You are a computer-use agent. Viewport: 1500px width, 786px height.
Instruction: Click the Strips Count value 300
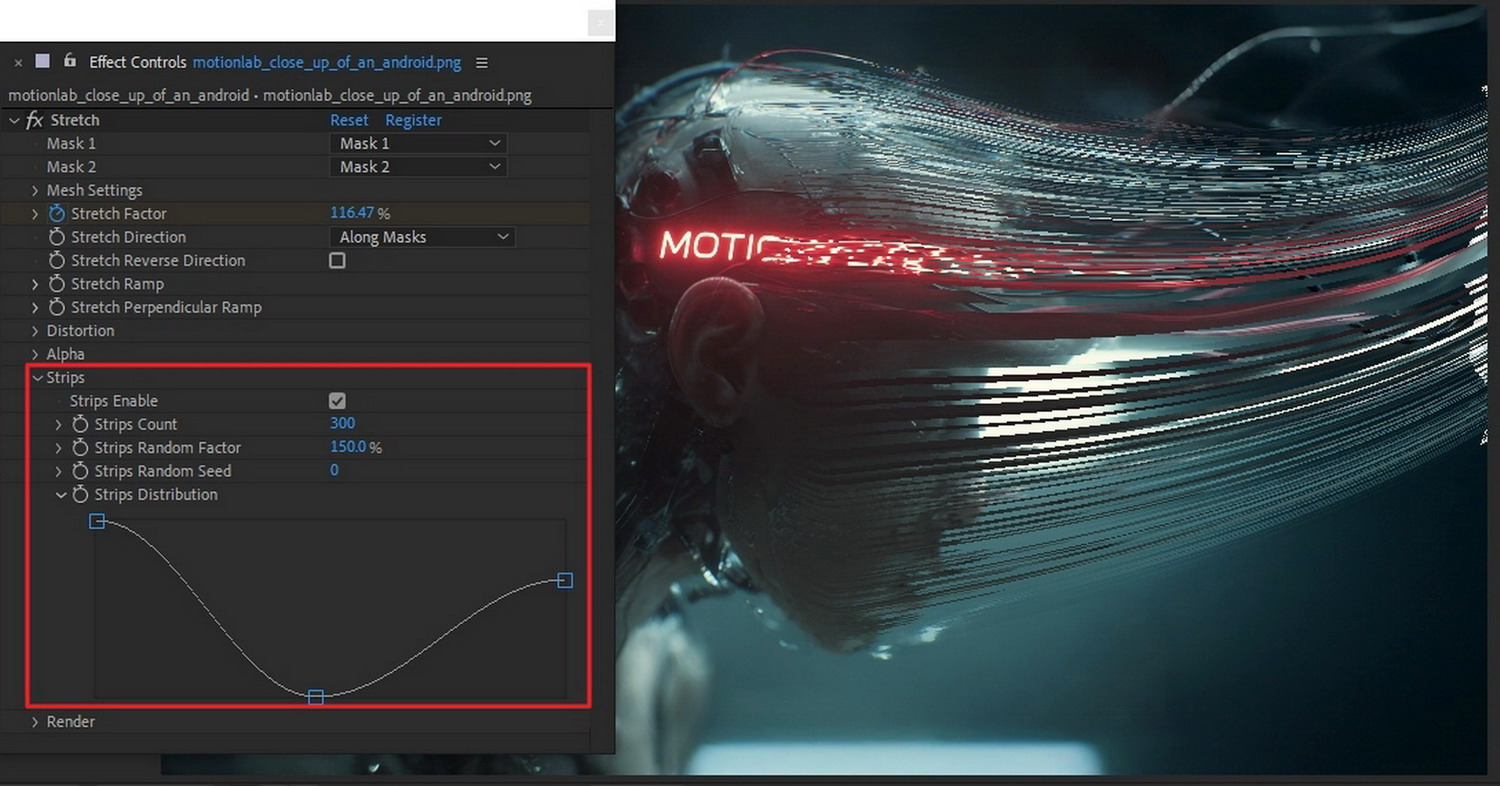pyautogui.click(x=342, y=424)
